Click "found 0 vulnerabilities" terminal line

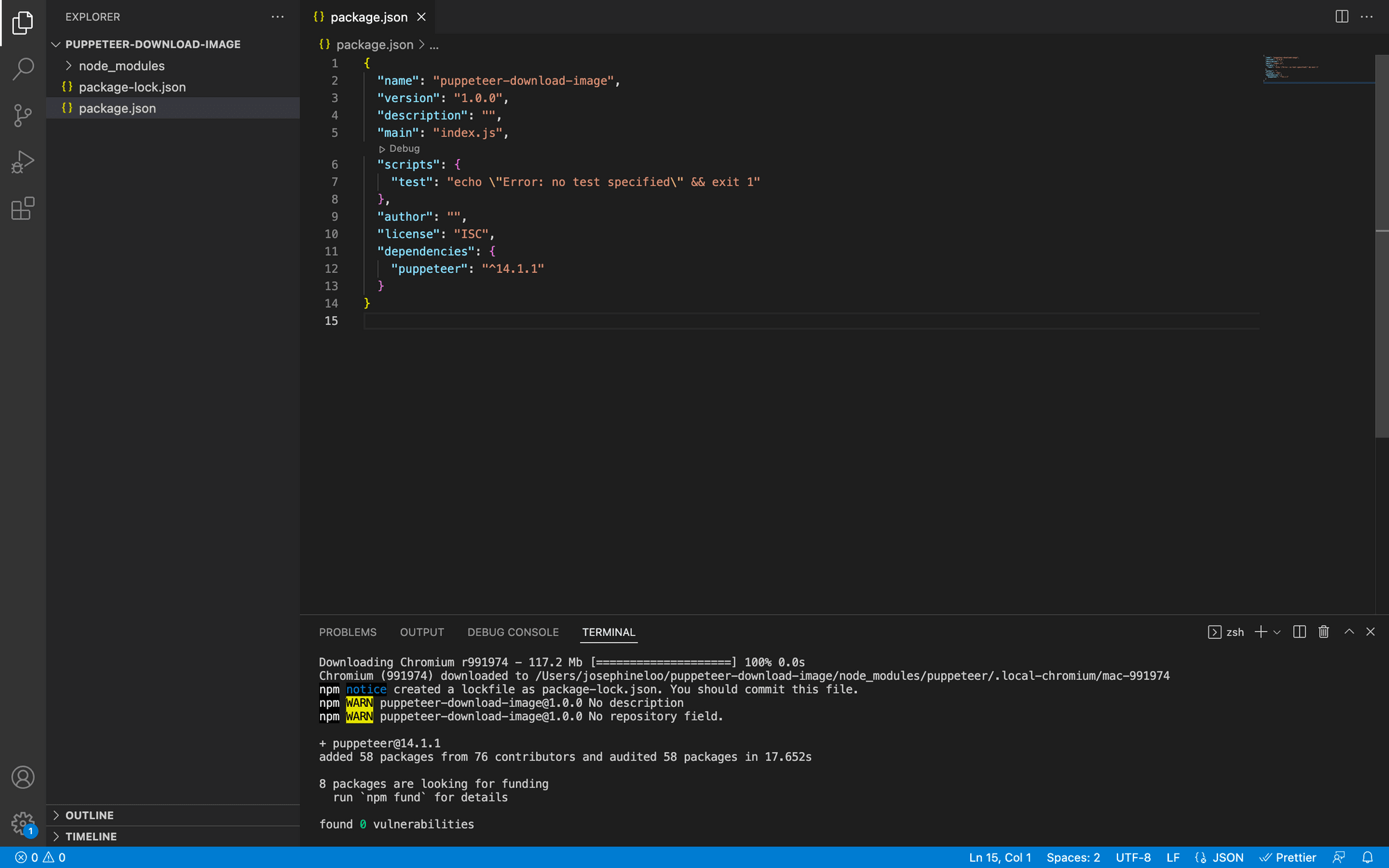click(397, 824)
